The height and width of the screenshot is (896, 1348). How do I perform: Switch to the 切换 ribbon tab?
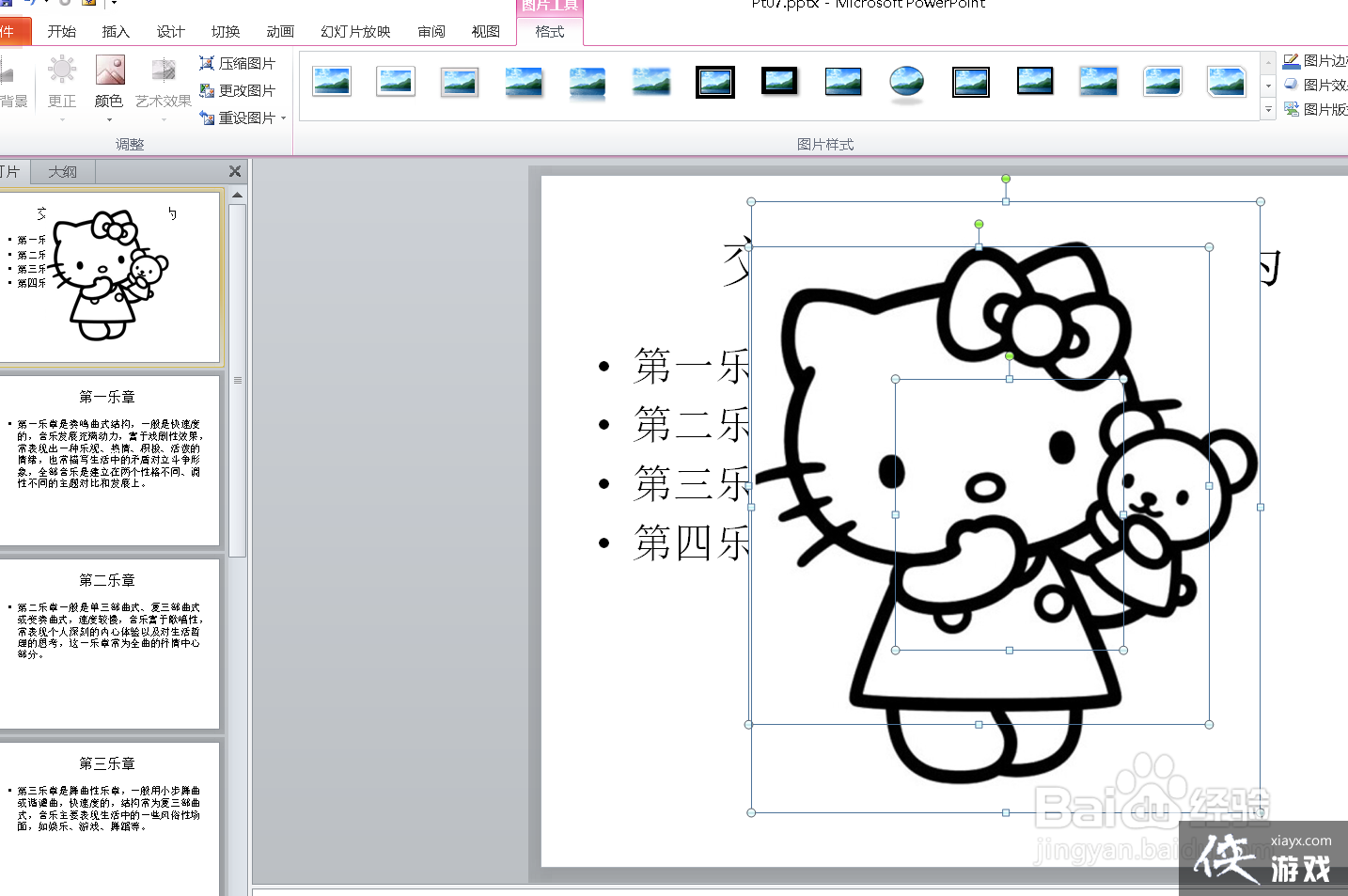click(225, 31)
